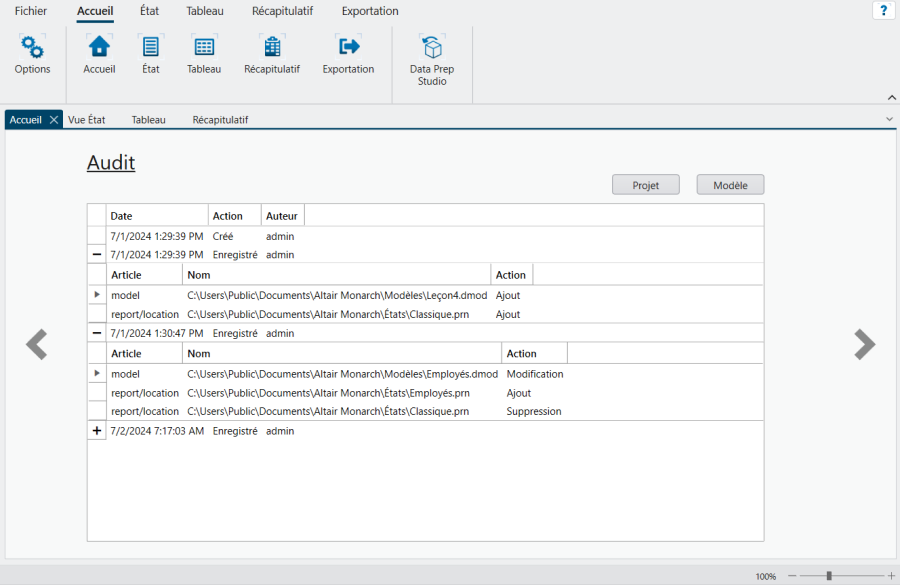
Task: Collapse the ribbon with the chevron
Action: pyautogui.click(x=891, y=97)
